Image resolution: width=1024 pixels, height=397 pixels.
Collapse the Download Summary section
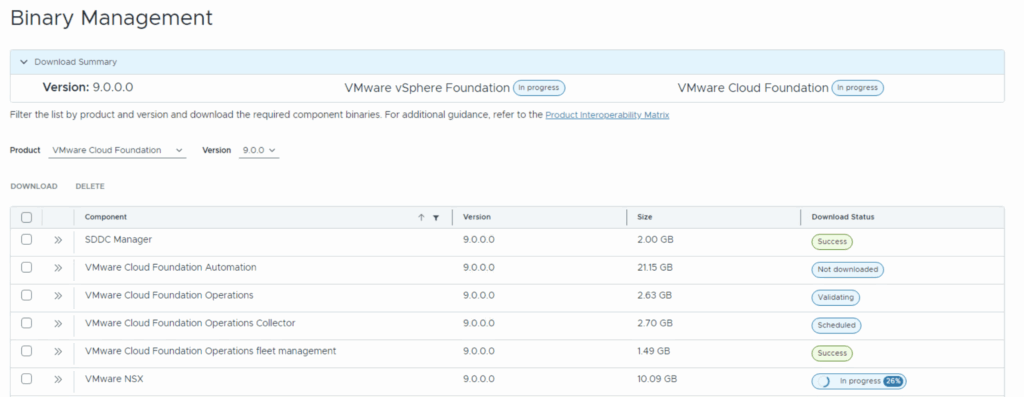pyautogui.click(x=24, y=62)
